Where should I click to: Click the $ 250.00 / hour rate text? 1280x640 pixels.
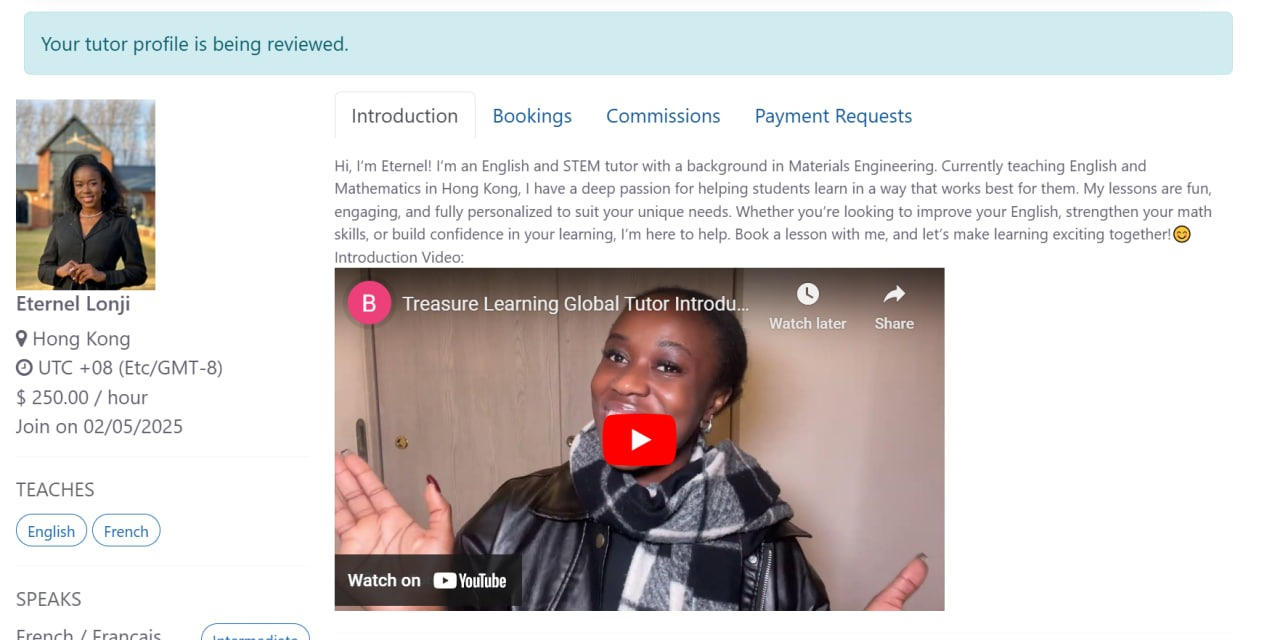click(82, 397)
